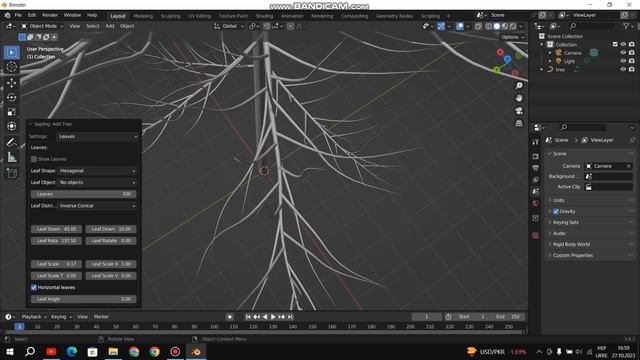Open the Keying menu in timeline
Screen dimensions: 640x360
pos(61,317)
